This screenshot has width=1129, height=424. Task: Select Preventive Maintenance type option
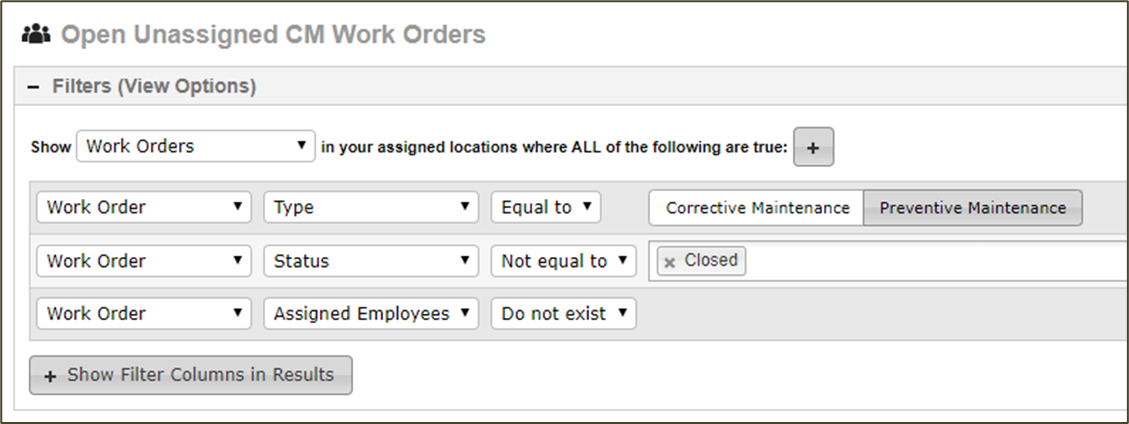click(973, 208)
